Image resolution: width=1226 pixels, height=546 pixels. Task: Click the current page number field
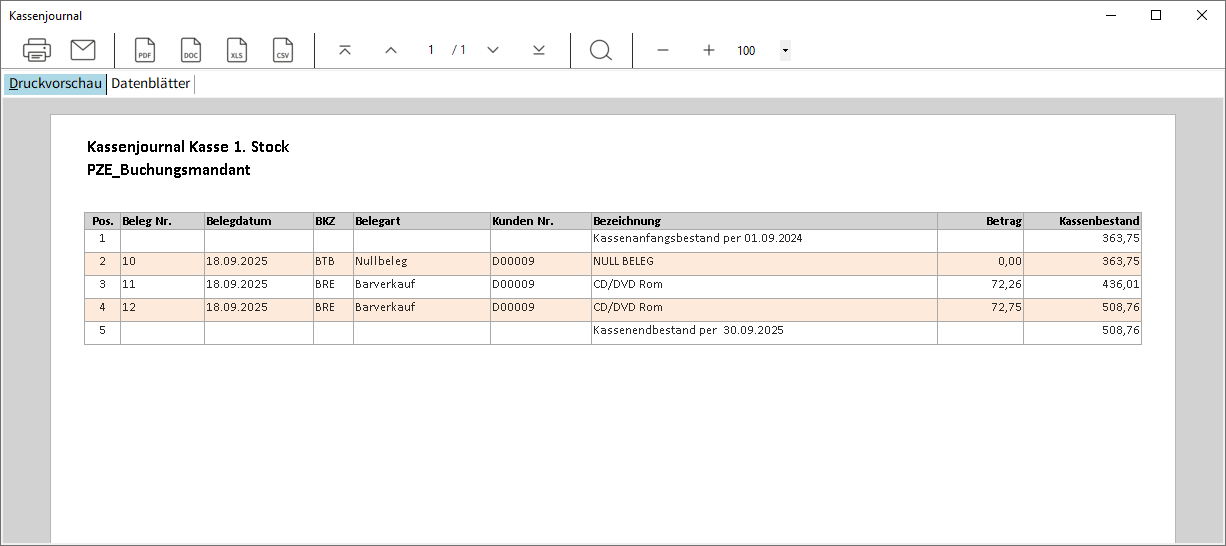pyautogui.click(x=431, y=50)
